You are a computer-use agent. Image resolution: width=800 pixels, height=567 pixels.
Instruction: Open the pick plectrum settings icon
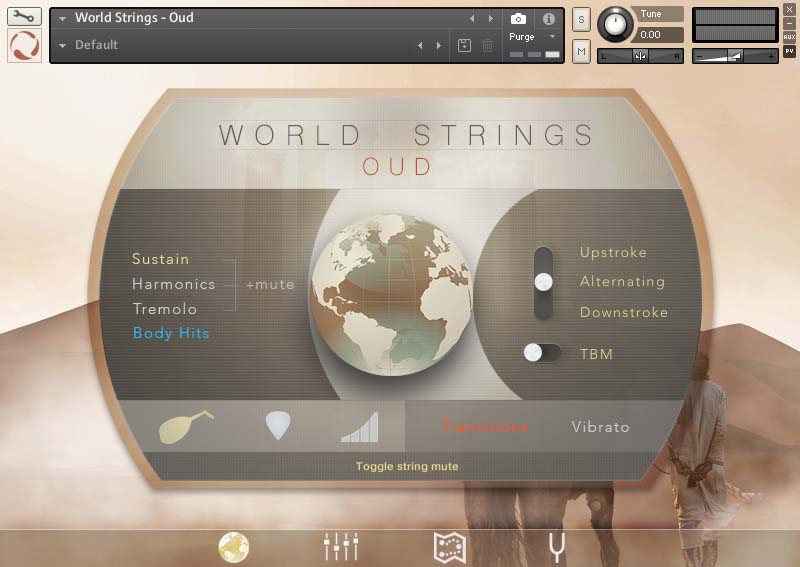[278, 425]
